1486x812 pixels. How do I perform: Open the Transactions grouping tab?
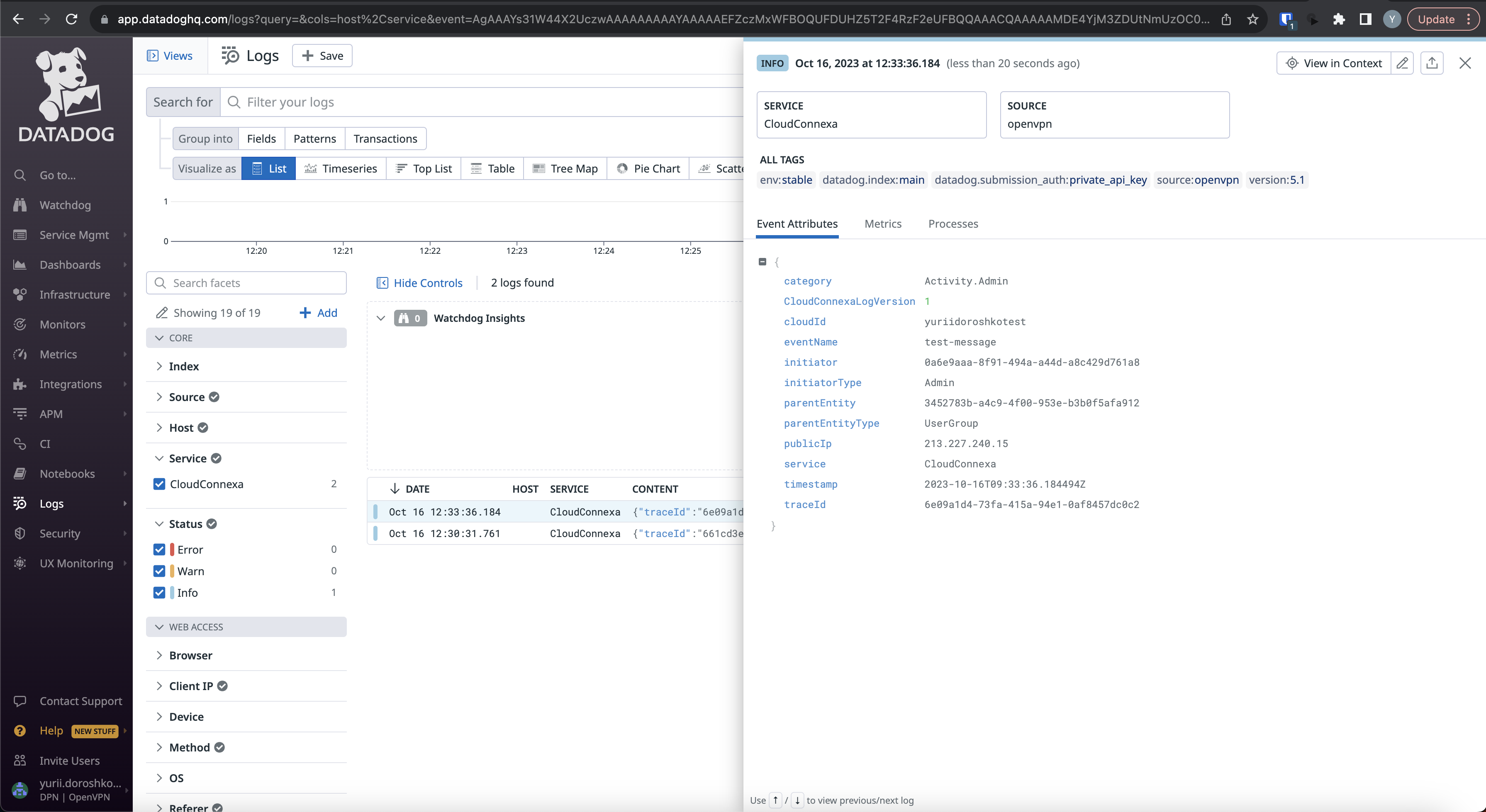coord(385,139)
